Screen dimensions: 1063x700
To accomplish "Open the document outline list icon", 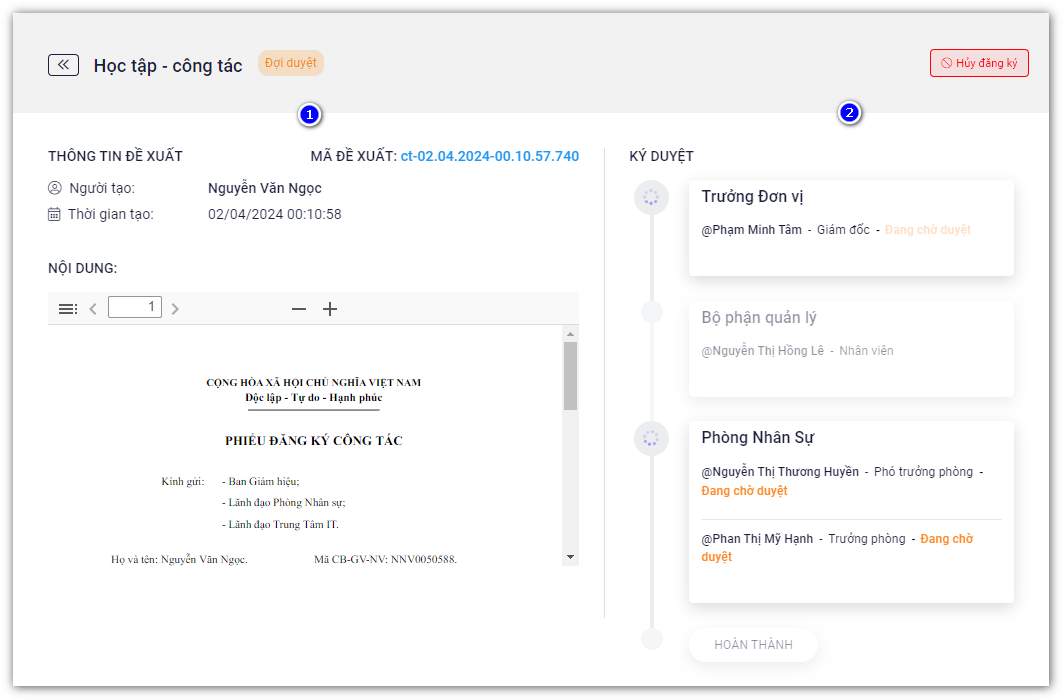I will (68, 309).
